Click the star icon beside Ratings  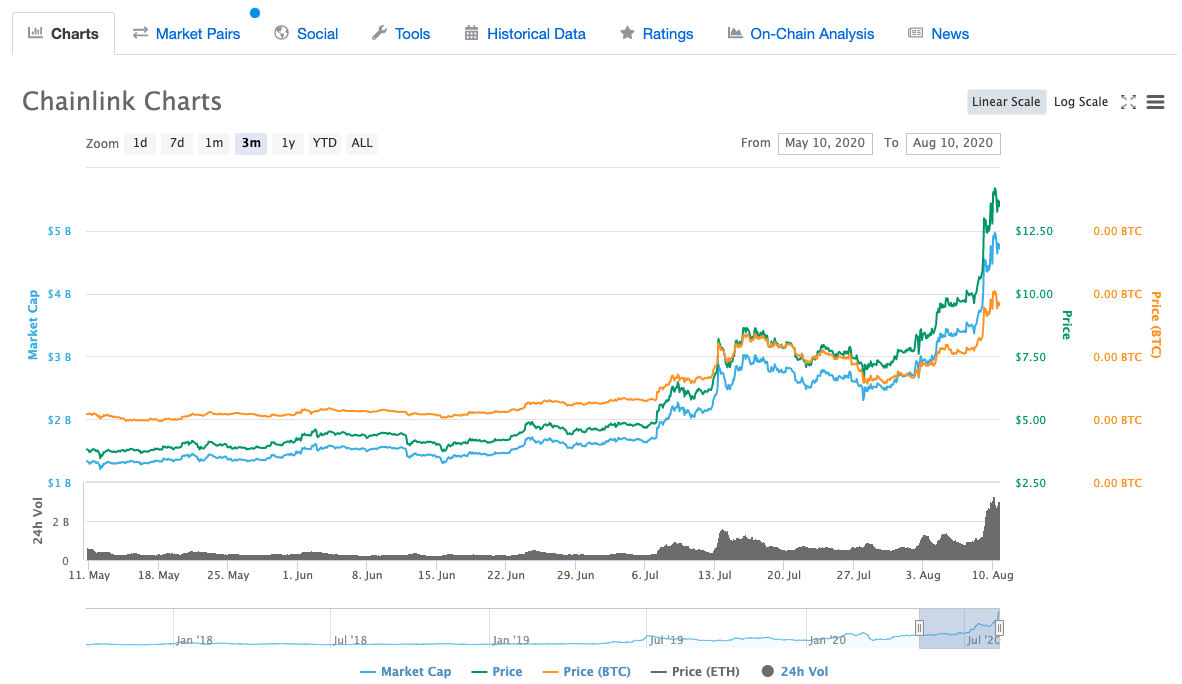point(627,32)
